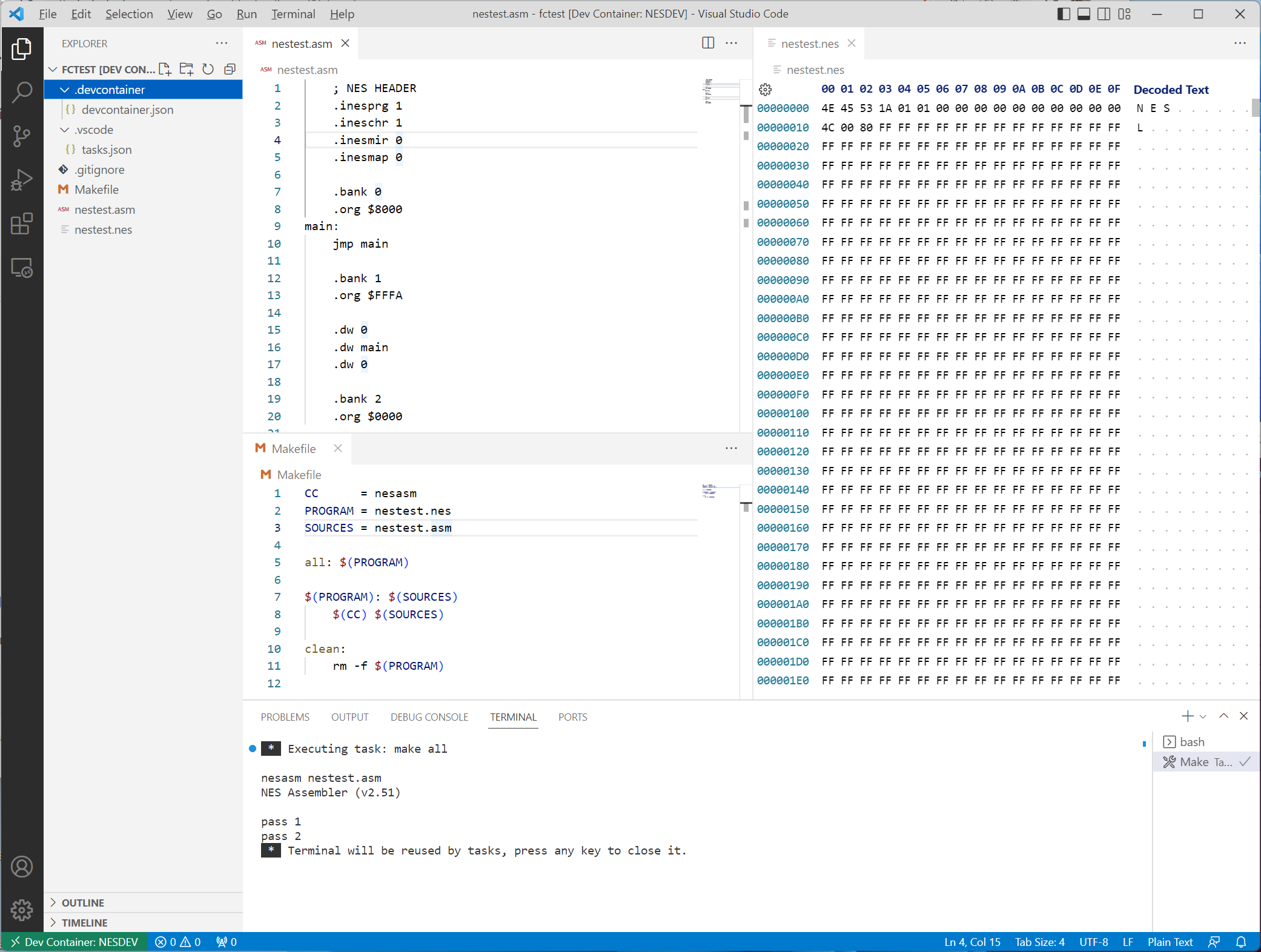
Task: Split the nestest.asm editor right
Action: (x=708, y=43)
